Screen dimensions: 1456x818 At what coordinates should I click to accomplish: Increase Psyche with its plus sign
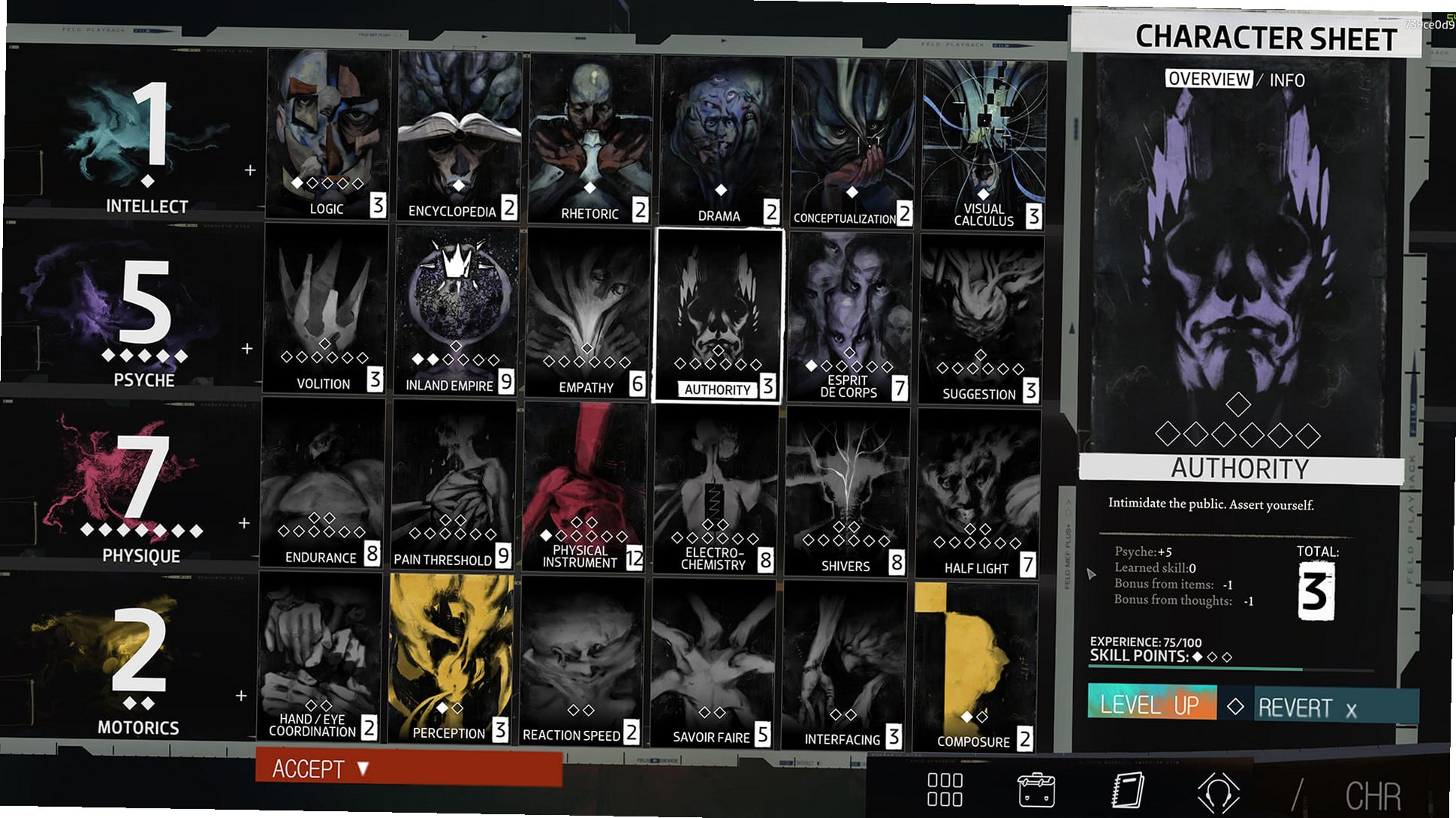(x=247, y=348)
